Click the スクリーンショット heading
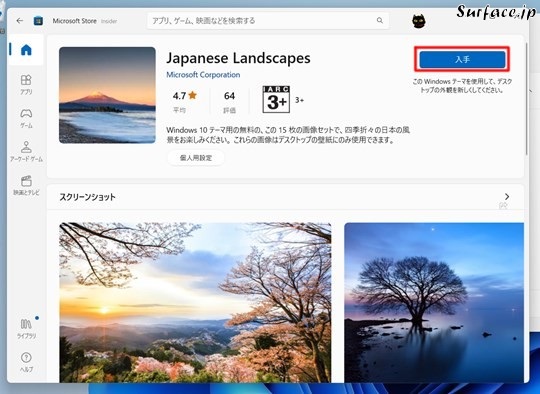The image size is (540, 394). [x=87, y=197]
